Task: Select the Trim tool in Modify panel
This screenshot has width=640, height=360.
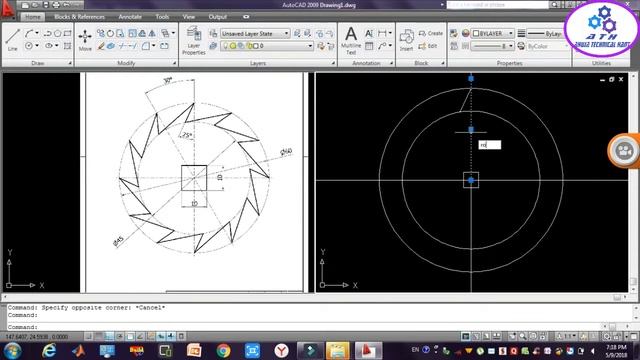Action: coord(122,46)
